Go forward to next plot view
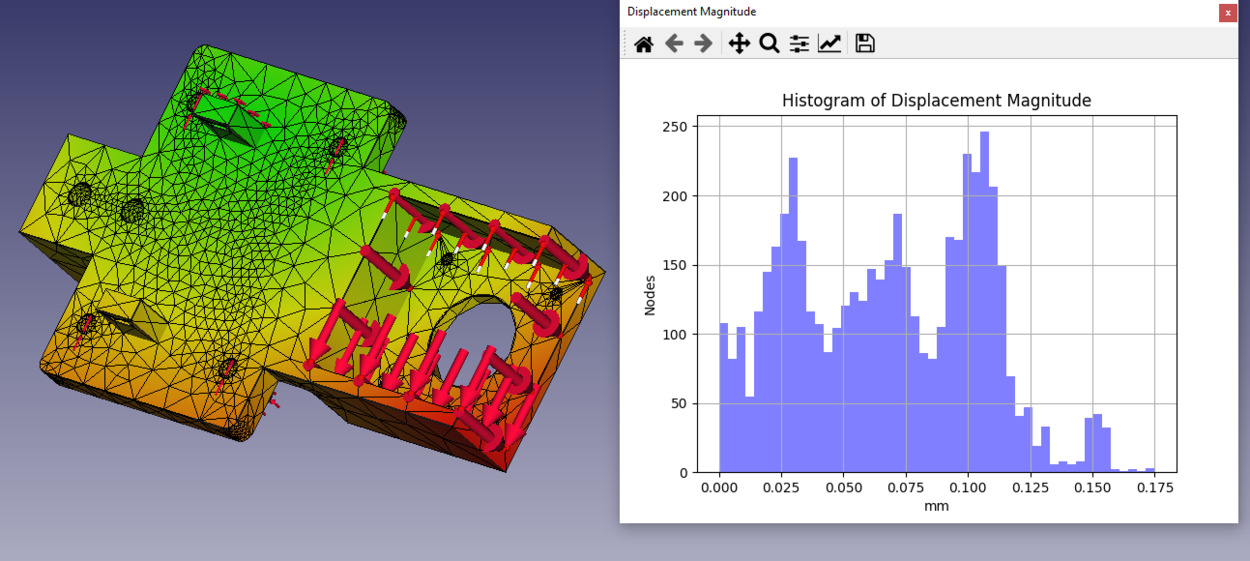The image size is (1250, 561). click(703, 44)
